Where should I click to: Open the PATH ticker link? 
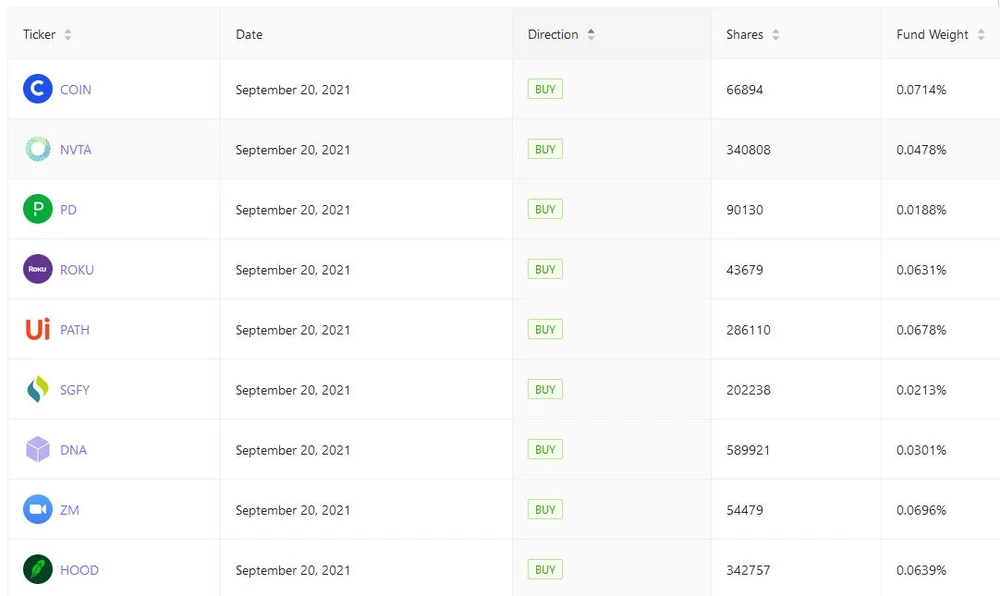coord(75,330)
